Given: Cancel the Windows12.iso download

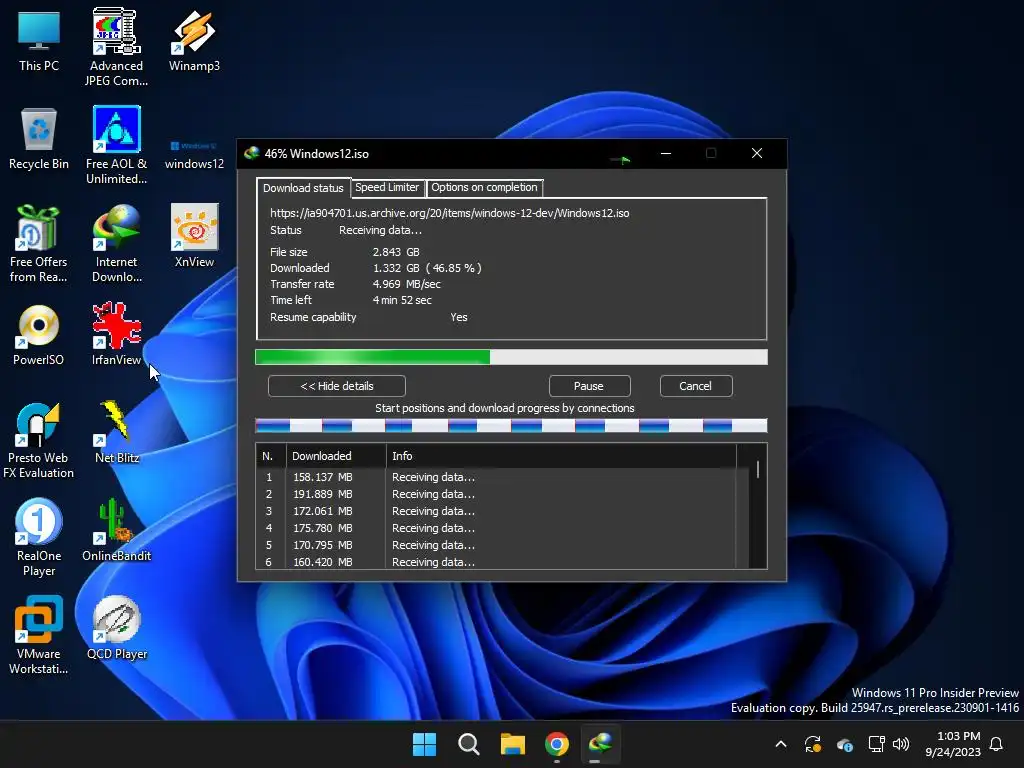Looking at the screenshot, I should click(x=696, y=386).
